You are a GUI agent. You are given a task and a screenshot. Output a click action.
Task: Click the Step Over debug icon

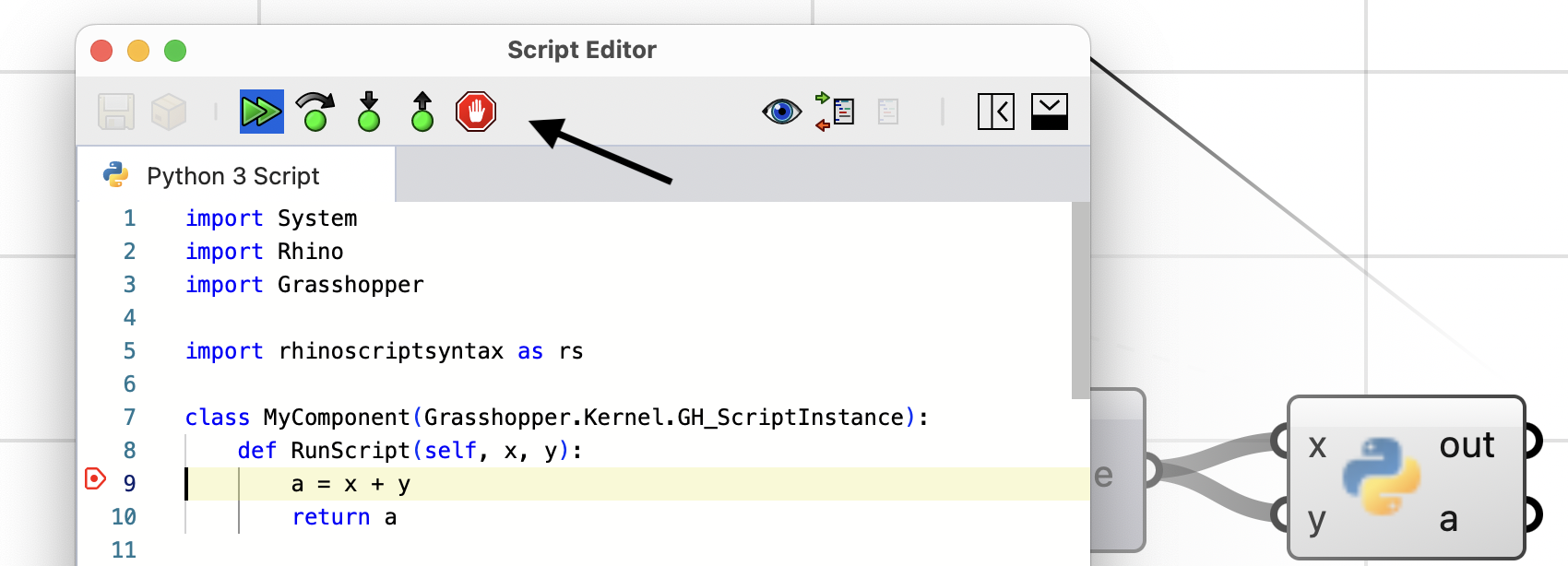pyautogui.click(x=315, y=112)
